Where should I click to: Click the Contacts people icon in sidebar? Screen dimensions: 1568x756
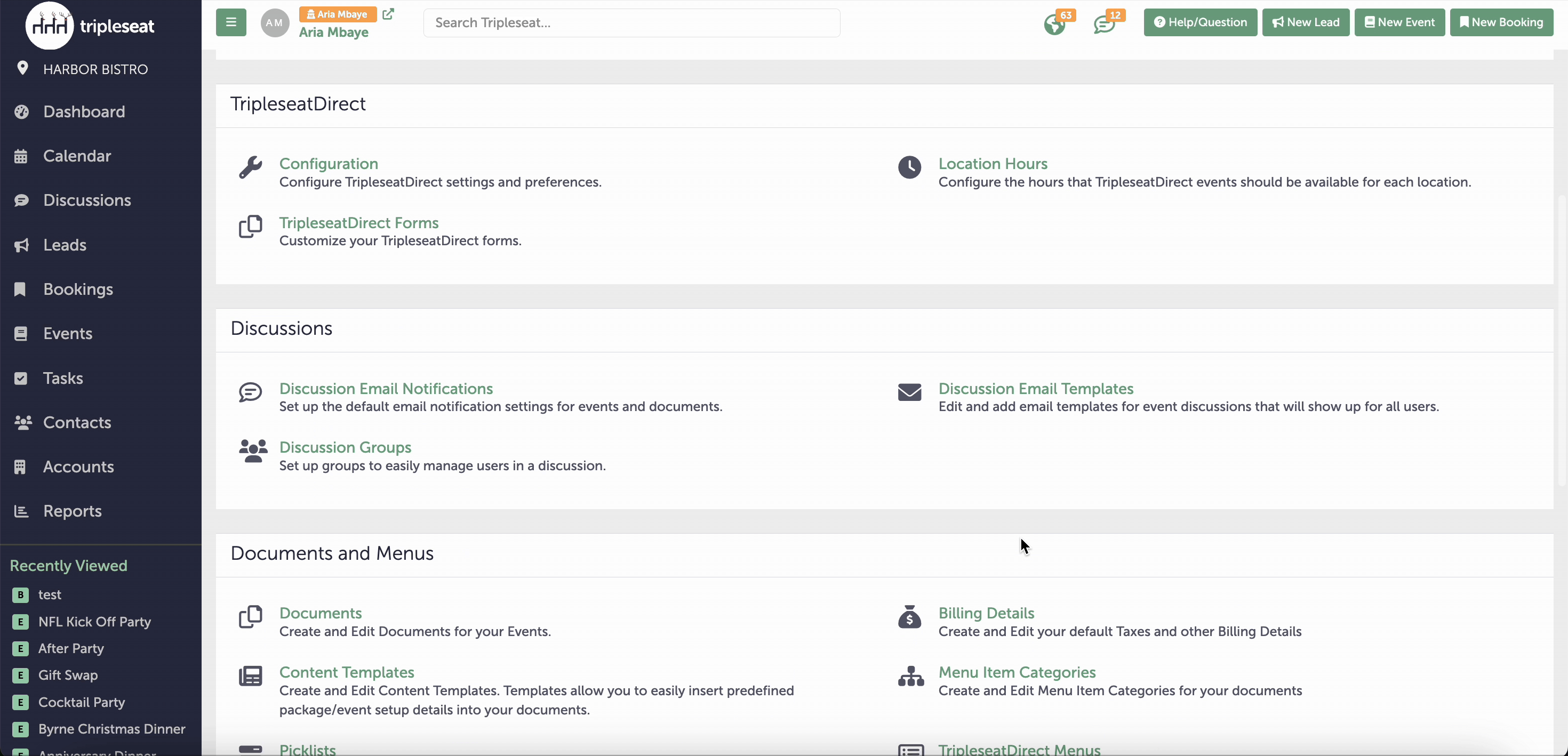pyautogui.click(x=23, y=422)
